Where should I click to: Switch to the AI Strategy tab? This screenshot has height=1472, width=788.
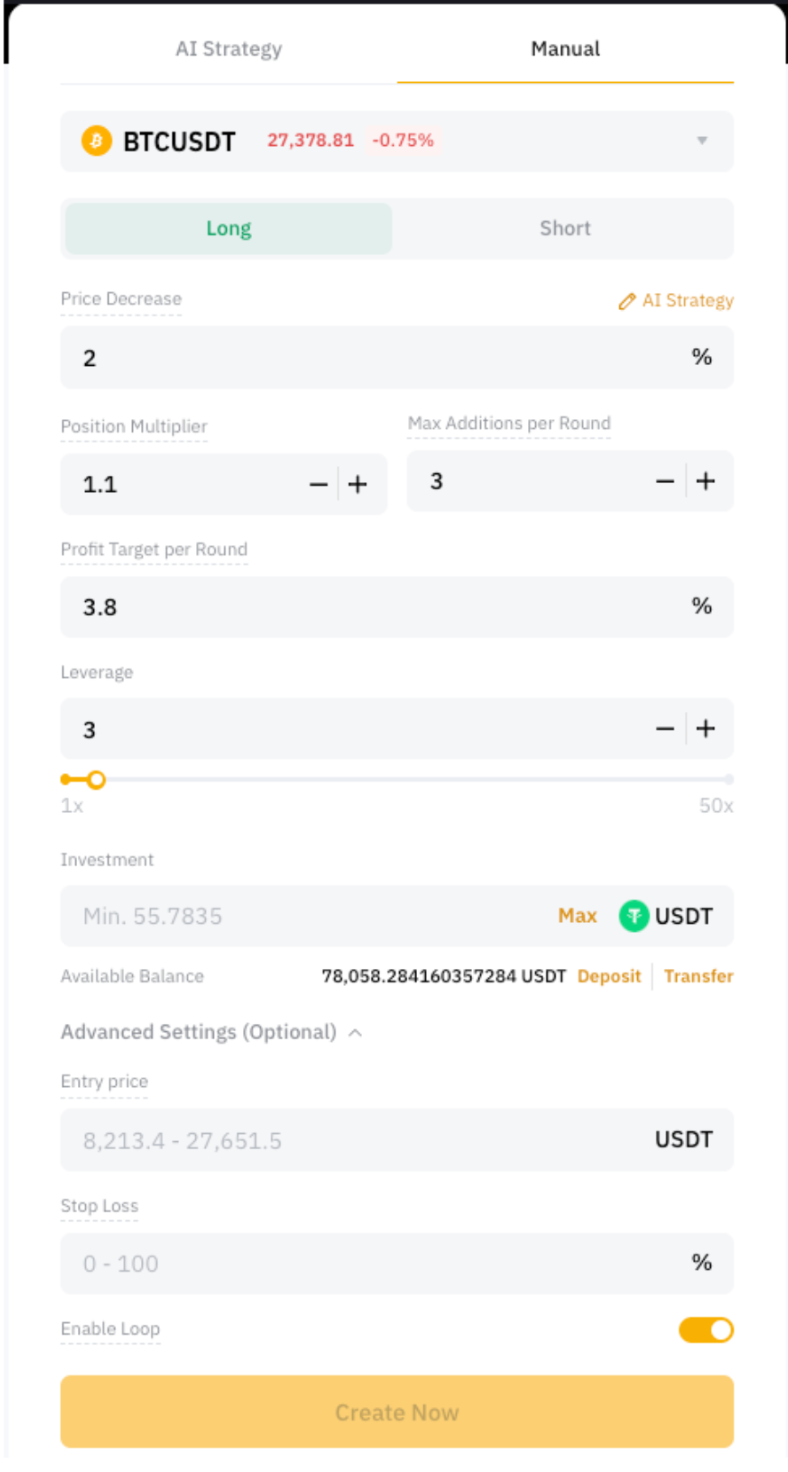point(229,49)
